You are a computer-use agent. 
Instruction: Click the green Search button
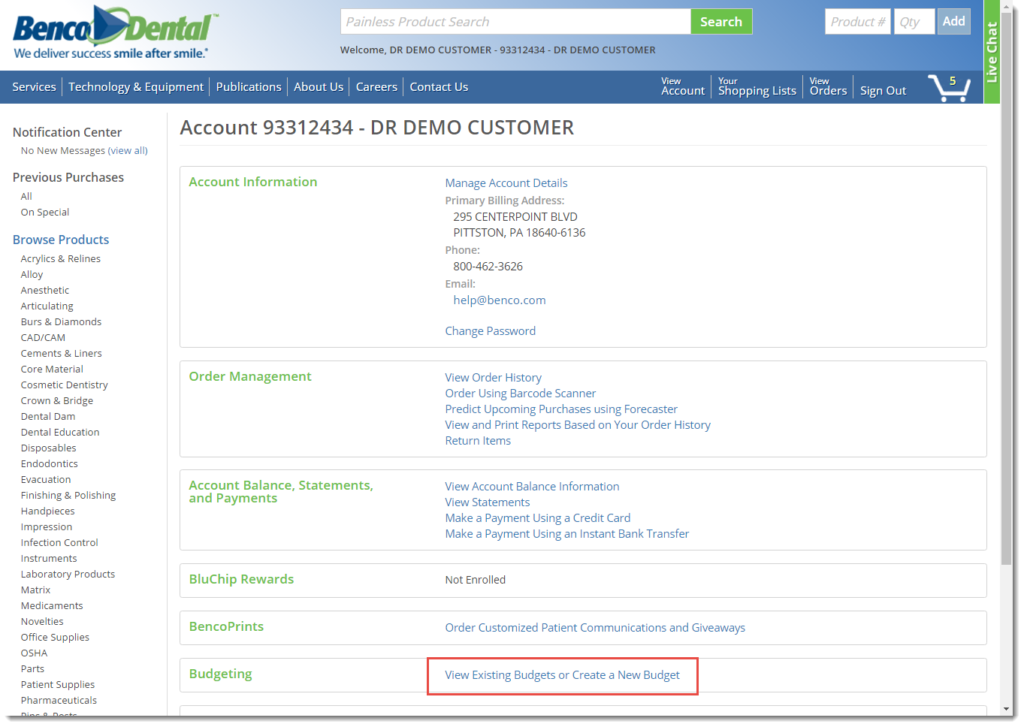(720, 22)
